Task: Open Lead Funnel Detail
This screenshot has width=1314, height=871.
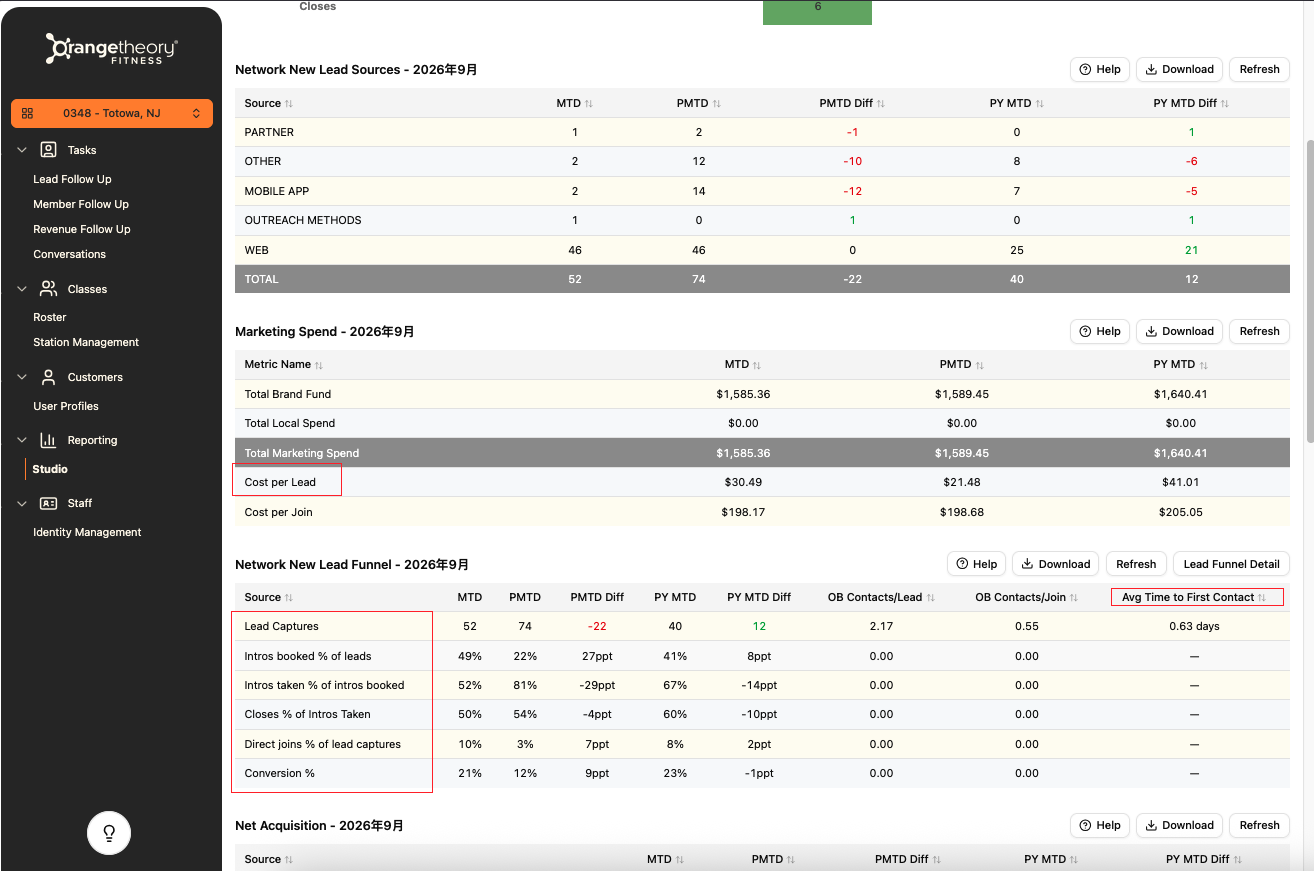Action: pos(1232,564)
